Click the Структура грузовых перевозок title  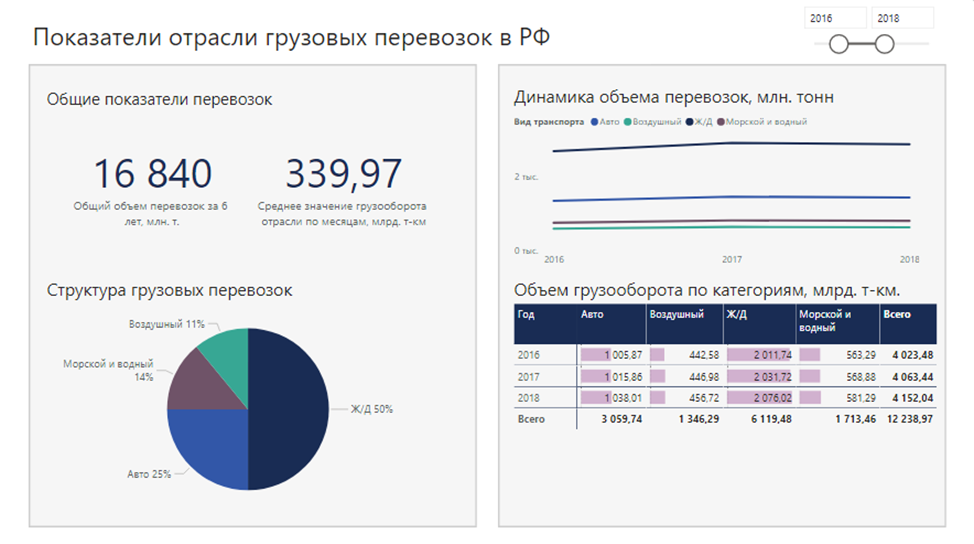coord(169,291)
